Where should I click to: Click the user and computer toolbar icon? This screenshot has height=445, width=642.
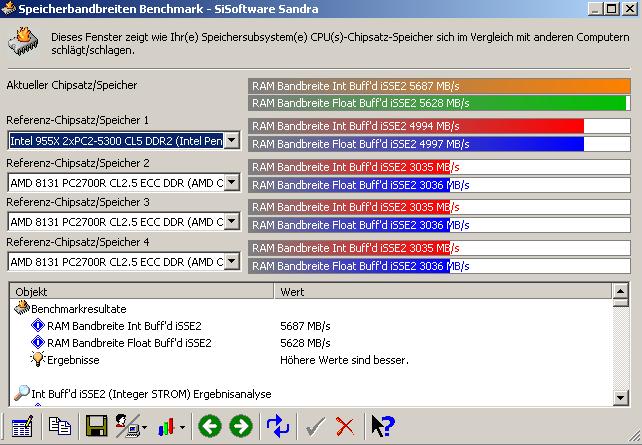(x=127, y=426)
